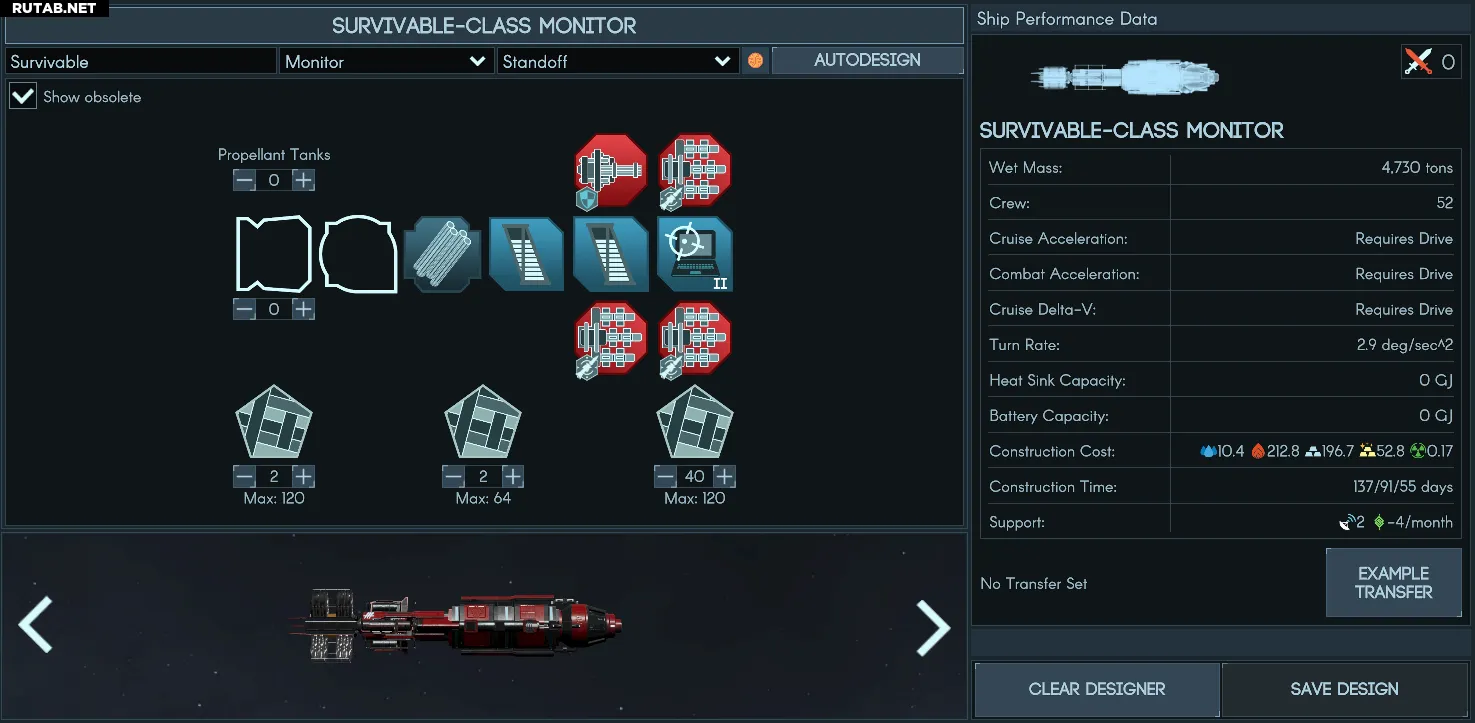Decrease the armor value of 40

click(x=665, y=476)
